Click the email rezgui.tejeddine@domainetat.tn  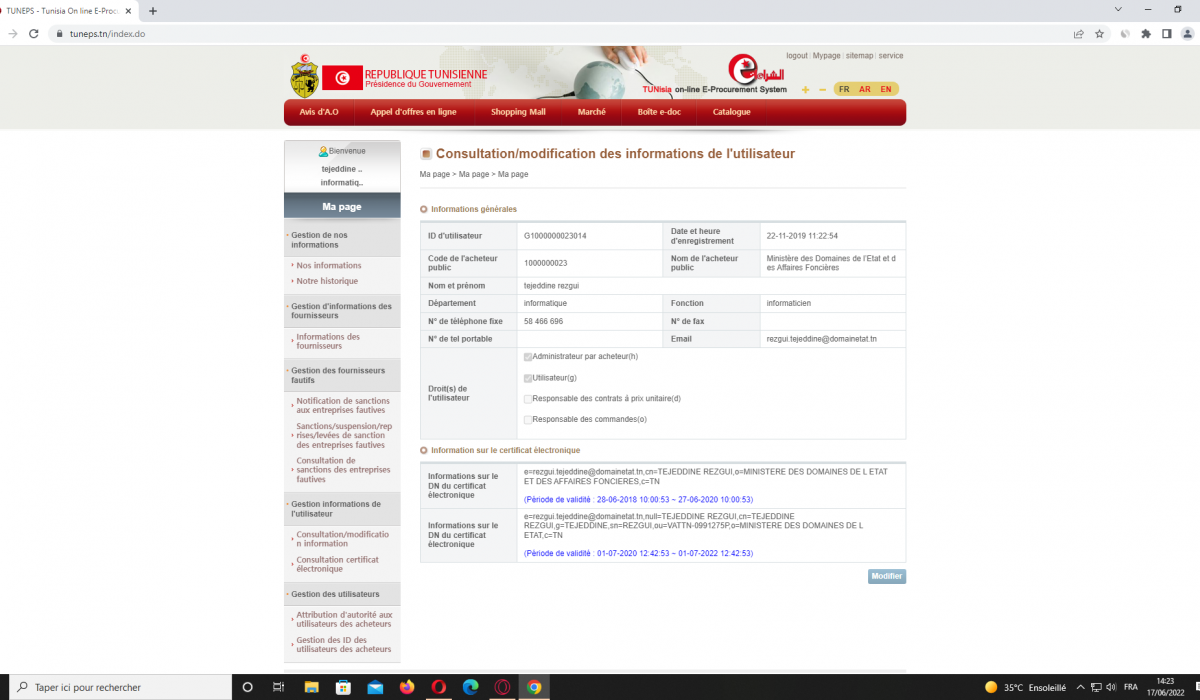[821, 339]
